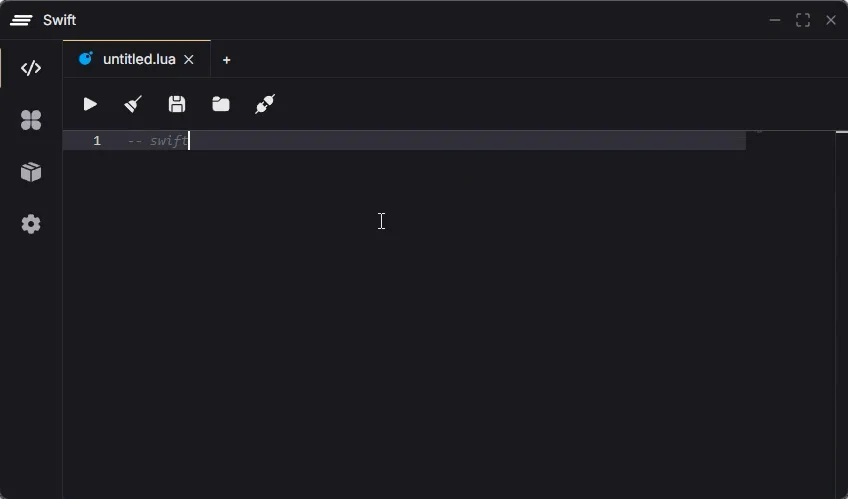Select the untitled.lua tab
Viewport: 848px width, 499px height.
click(x=139, y=59)
